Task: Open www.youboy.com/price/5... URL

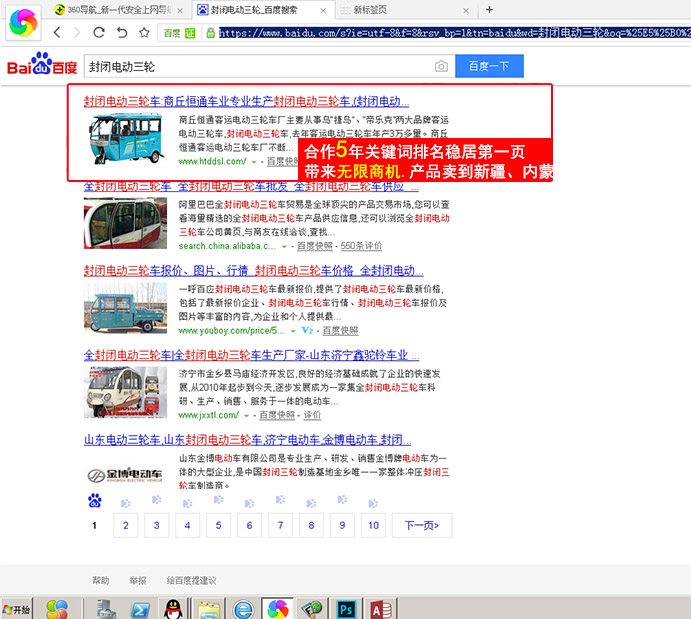Action: pyautogui.click(x=231, y=330)
